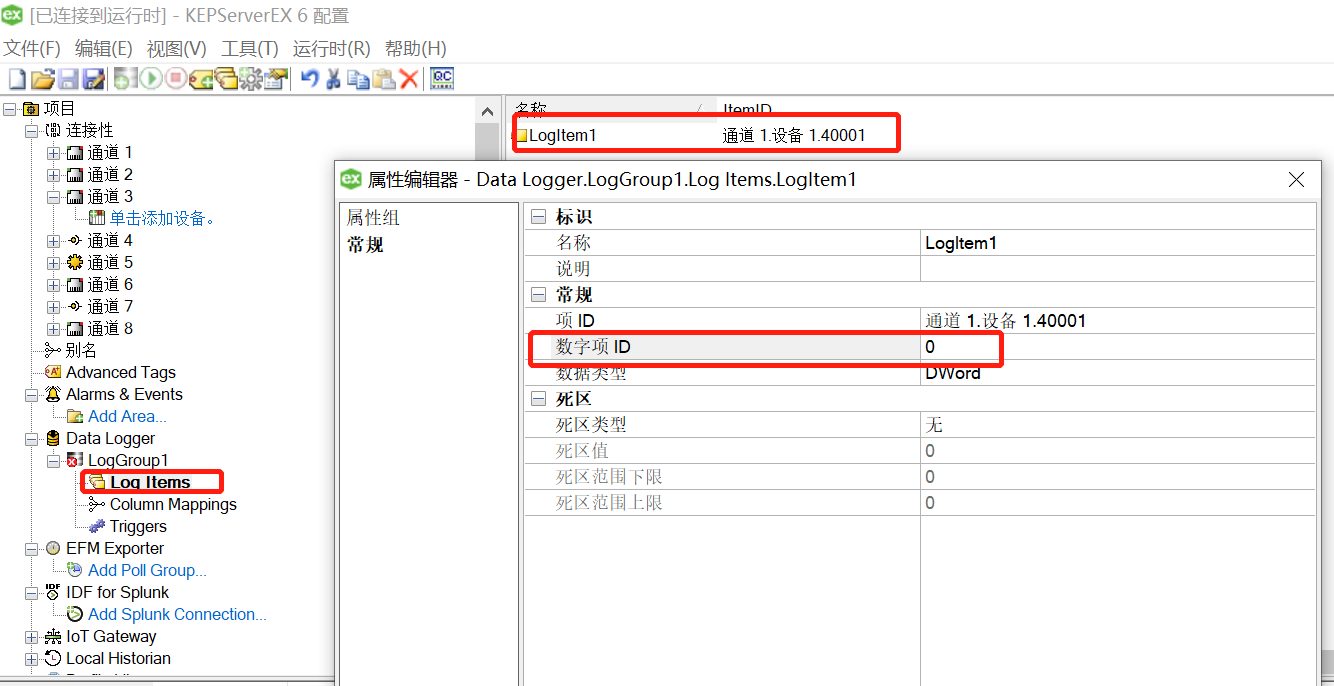Open the 编辑(E) menu
The image size is (1334, 686).
[x=104, y=48]
